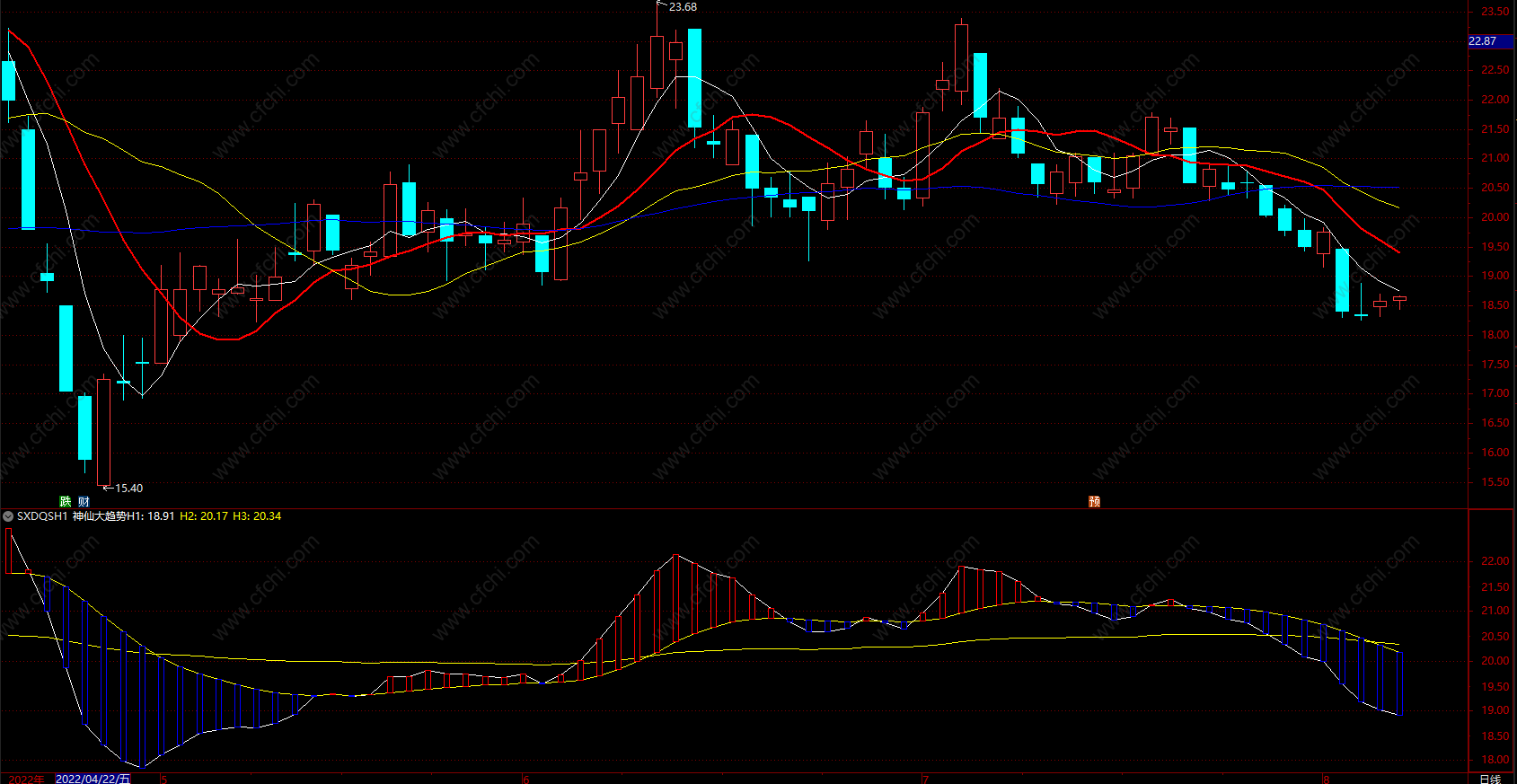Click the highlighted 22.87 price tag
Image resolution: width=1517 pixels, height=784 pixels.
coord(1490,41)
